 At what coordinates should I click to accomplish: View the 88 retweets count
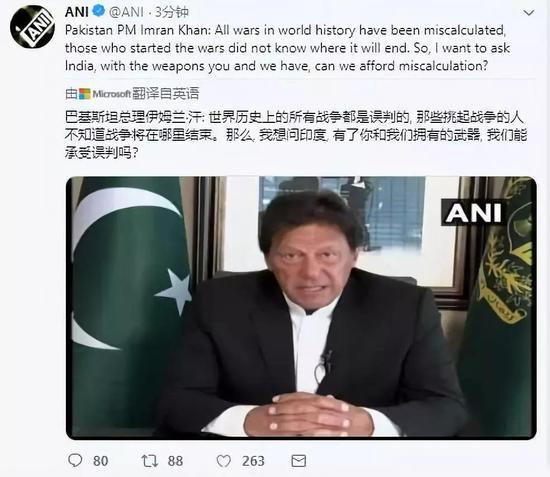point(175,461)
